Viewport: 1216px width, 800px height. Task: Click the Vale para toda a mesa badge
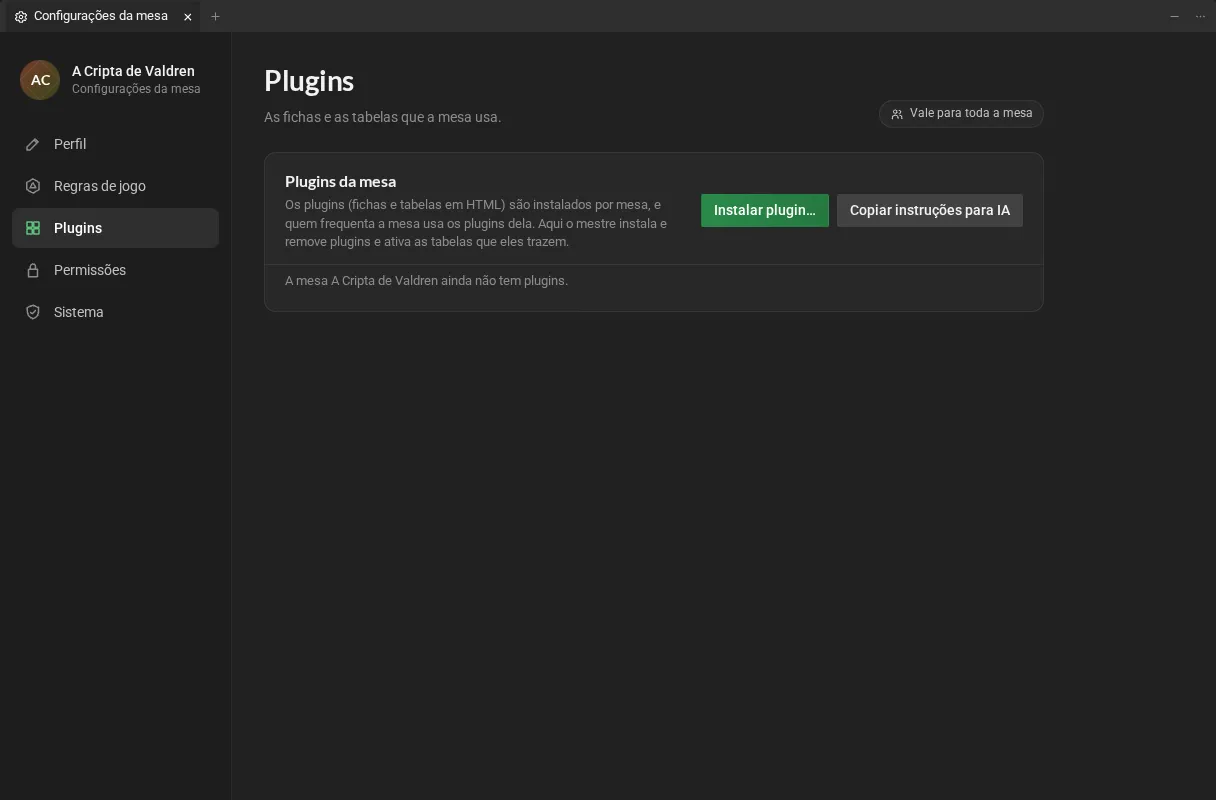[961, 114]
